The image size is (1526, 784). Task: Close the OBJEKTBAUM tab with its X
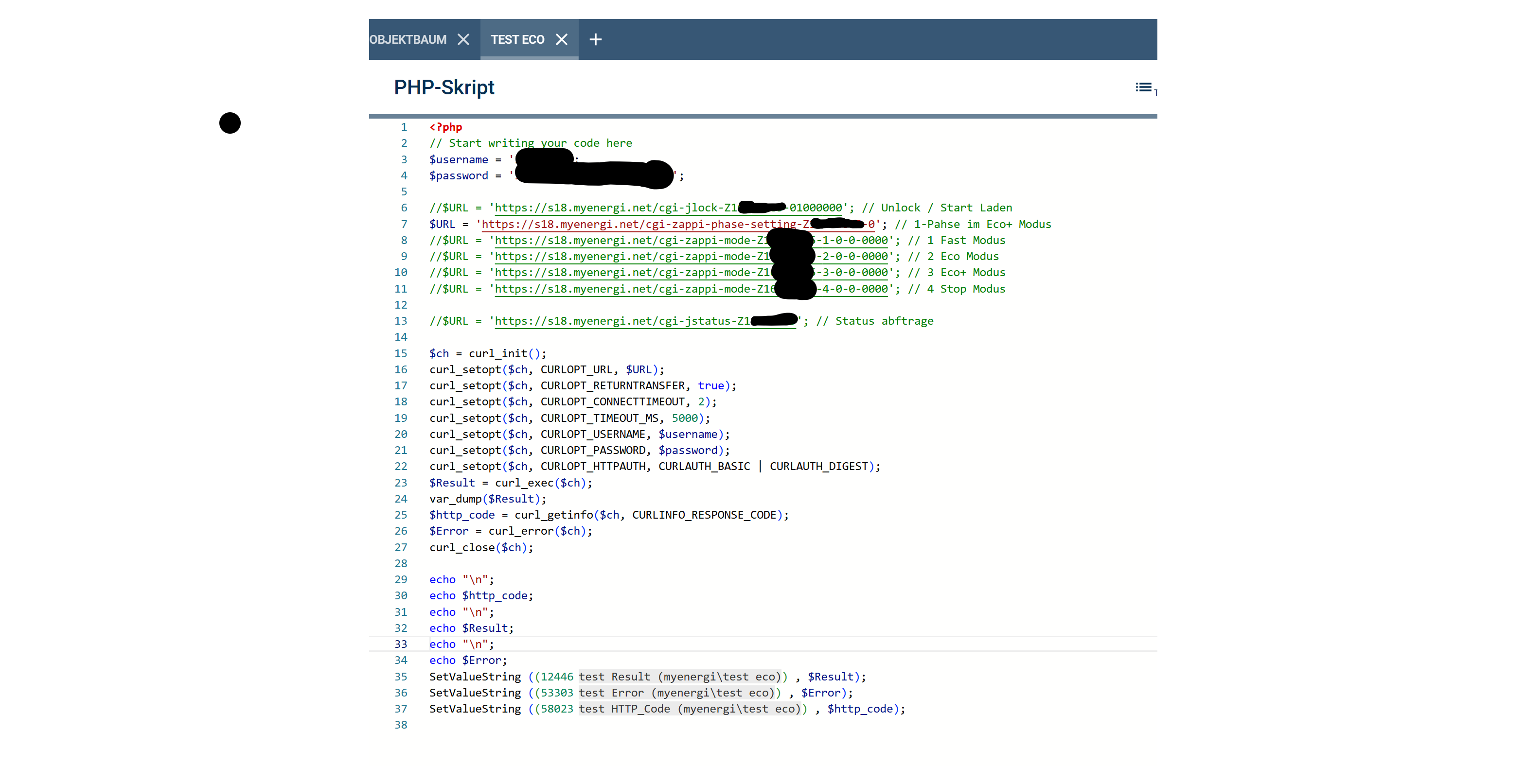coord(463,40)
